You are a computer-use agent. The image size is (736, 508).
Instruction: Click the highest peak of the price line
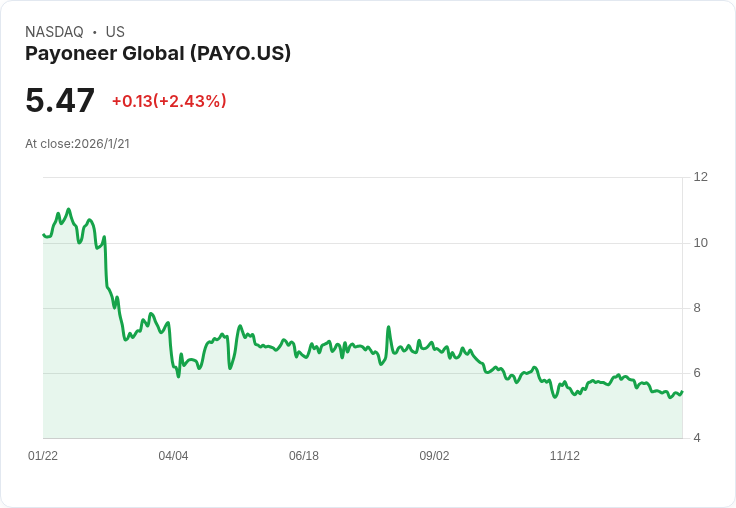click(68, 210)
